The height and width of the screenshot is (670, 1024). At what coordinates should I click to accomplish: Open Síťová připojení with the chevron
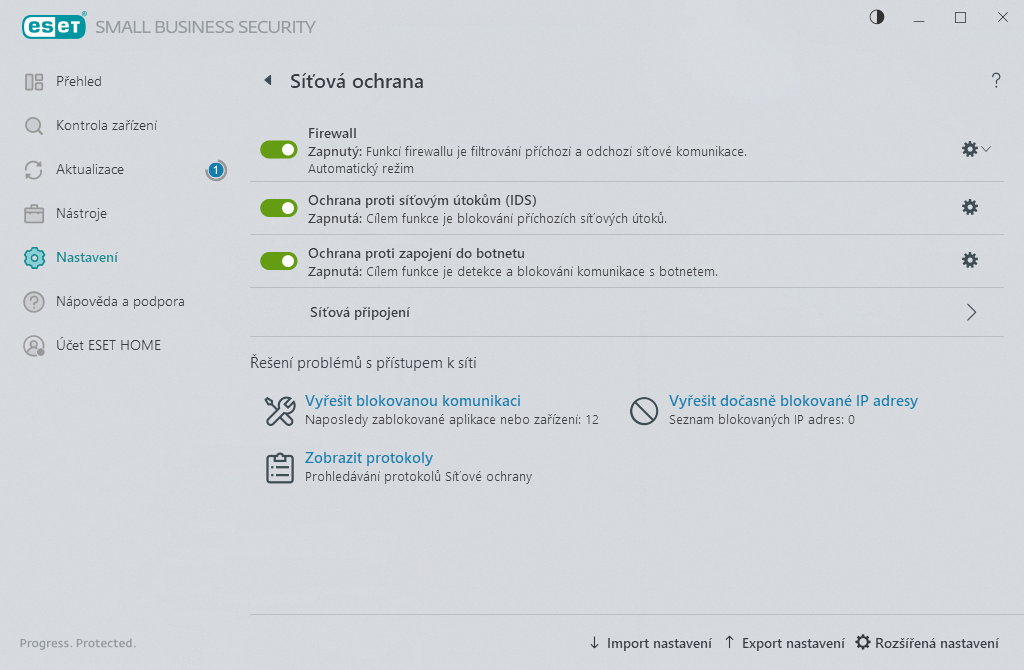coord(971,312)
